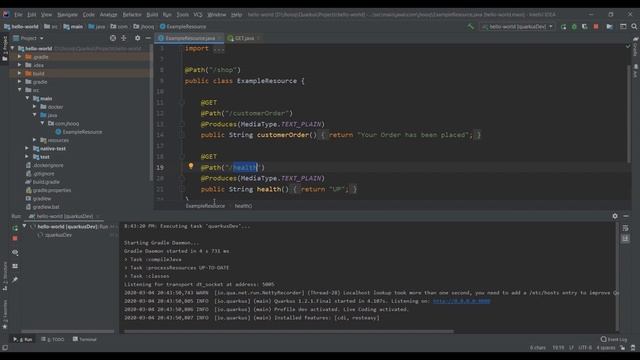Click the console horizontal scrollbar

[289, 331]
